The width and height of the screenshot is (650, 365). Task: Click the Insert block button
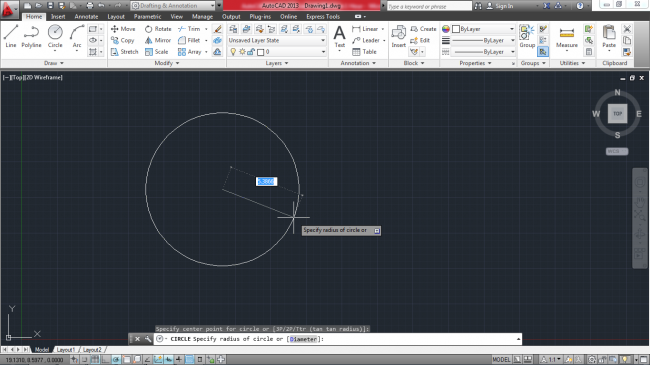(398, 36)
